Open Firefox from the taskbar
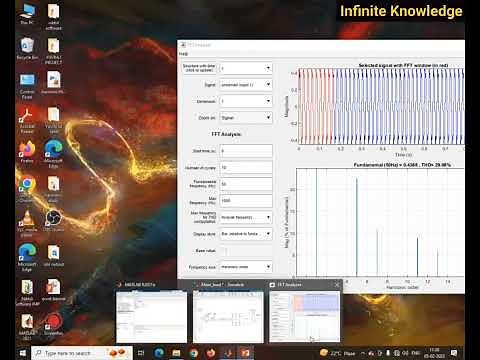The height and width of the screenshot is (360, 480). tap(211, 353)
